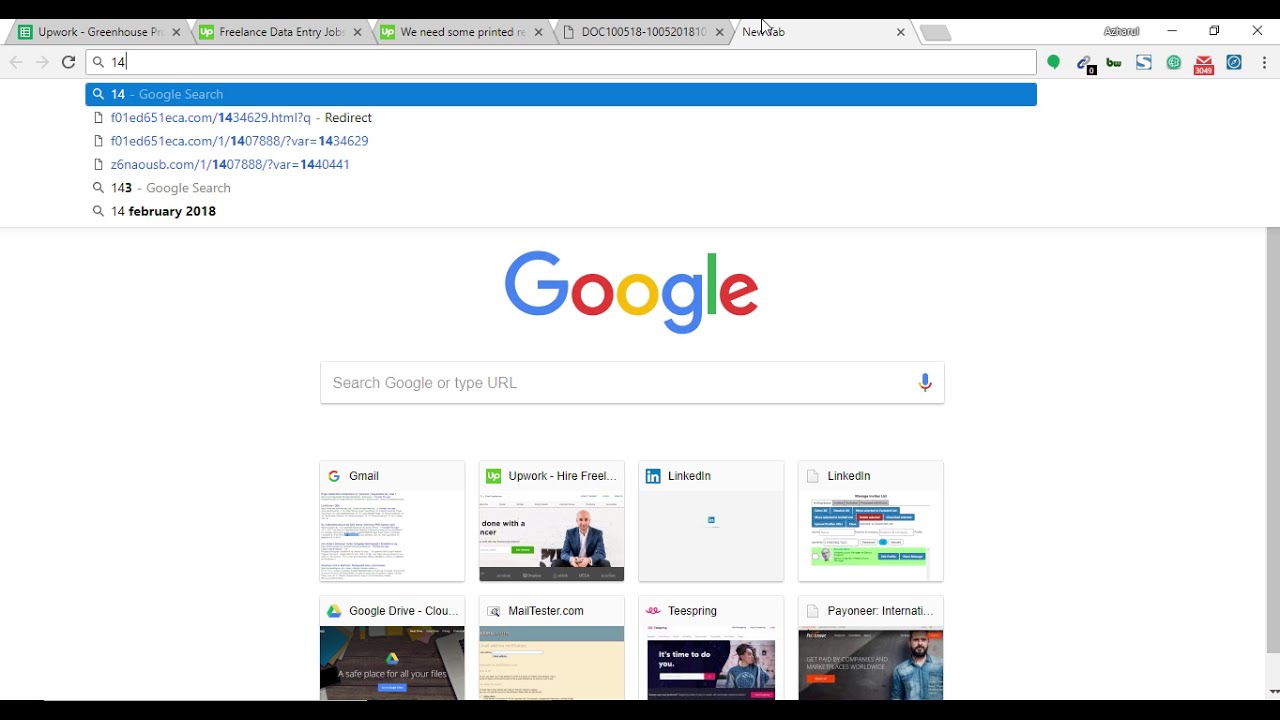Choose the z6naousb.com suggestion
The image size is (1280, 720).
[x=561, y=165]
